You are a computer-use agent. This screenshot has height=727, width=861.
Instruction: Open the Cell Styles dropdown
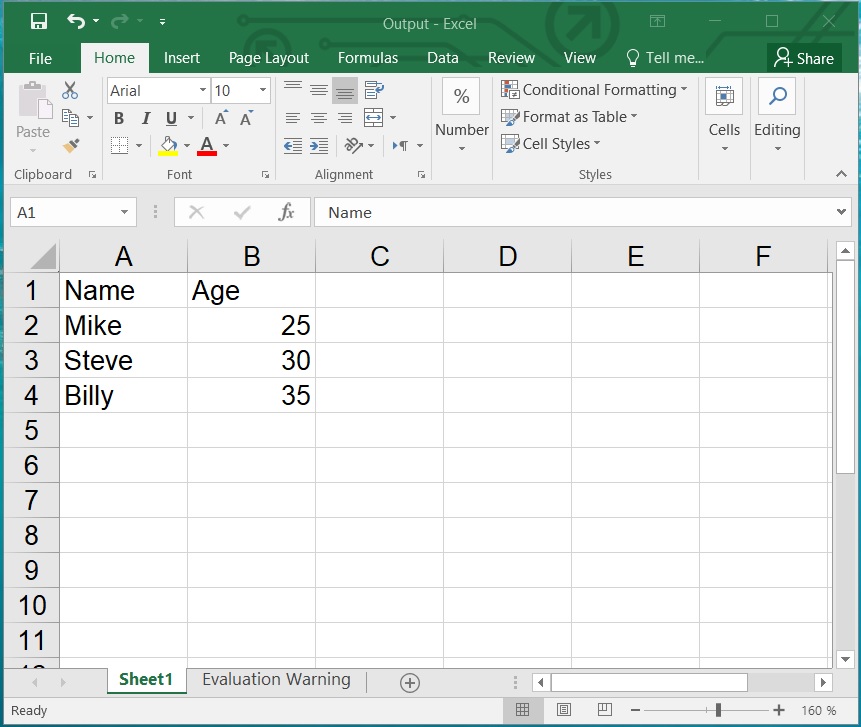pyautogui.click(x=551, y=143)
